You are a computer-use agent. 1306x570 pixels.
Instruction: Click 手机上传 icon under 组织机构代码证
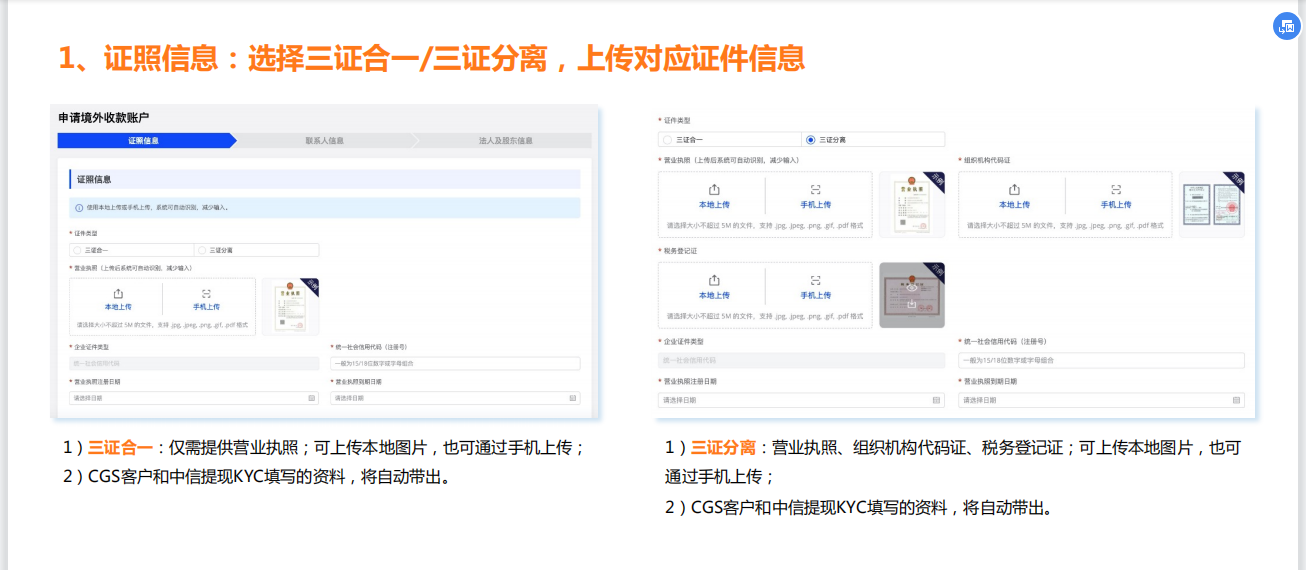pos(1116,189)
